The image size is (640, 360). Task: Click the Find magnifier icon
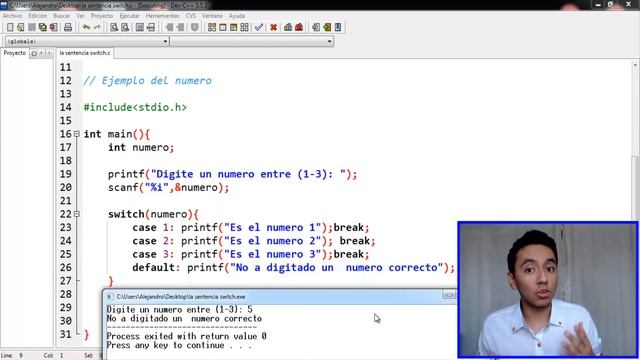tap(114, 27)
